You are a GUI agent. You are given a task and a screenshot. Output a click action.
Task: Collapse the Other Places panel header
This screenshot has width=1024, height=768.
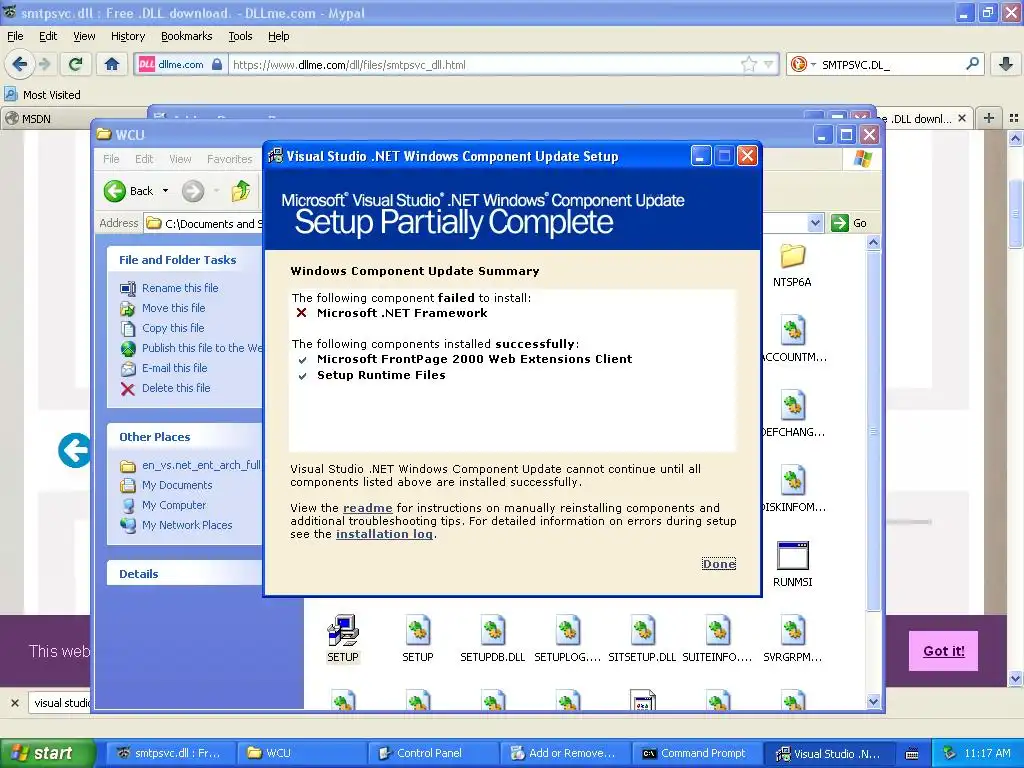(185, 436)
